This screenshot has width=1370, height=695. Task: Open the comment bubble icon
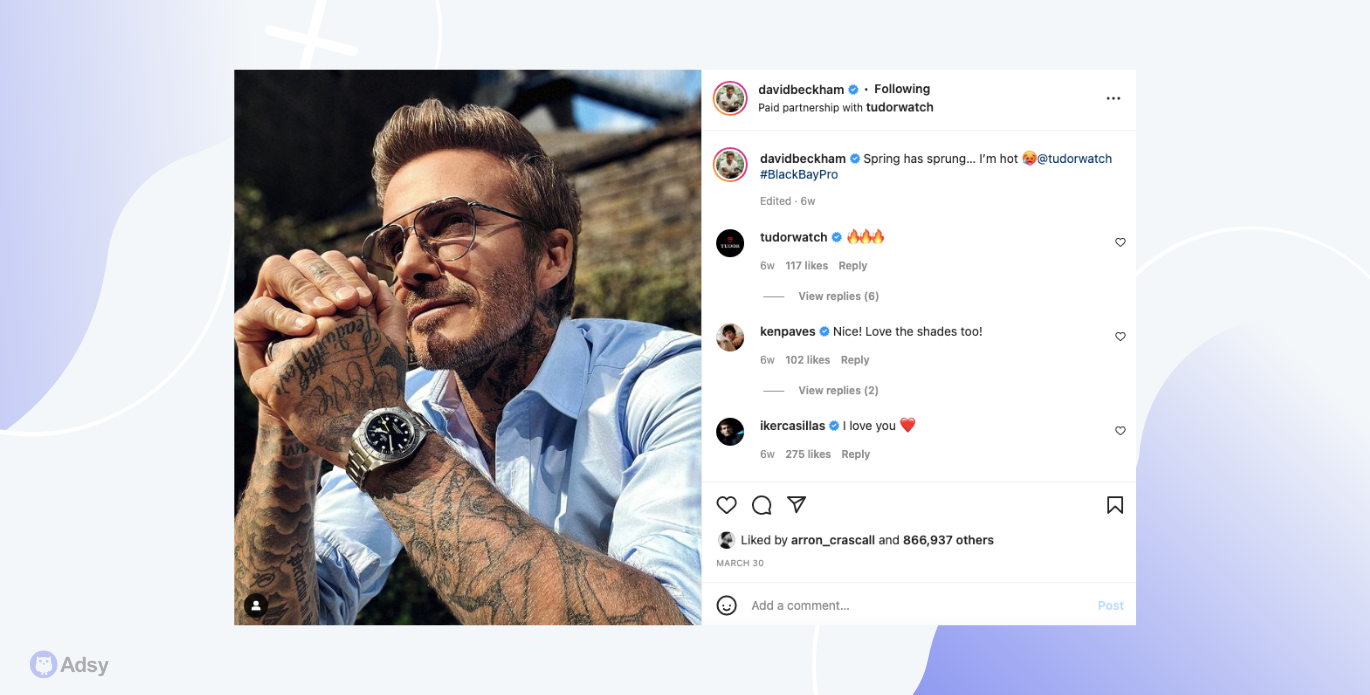(762, 505)
